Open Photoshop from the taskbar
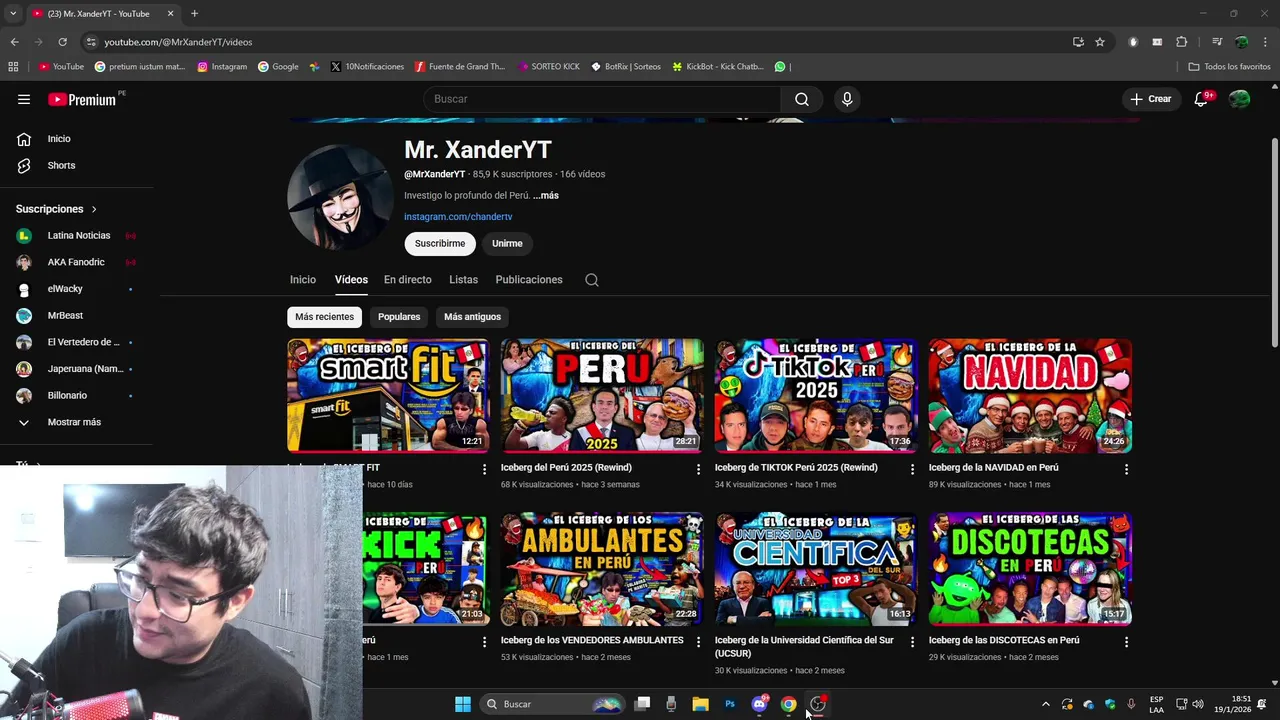Screen dimensions: 1280x720 point(730,704)
